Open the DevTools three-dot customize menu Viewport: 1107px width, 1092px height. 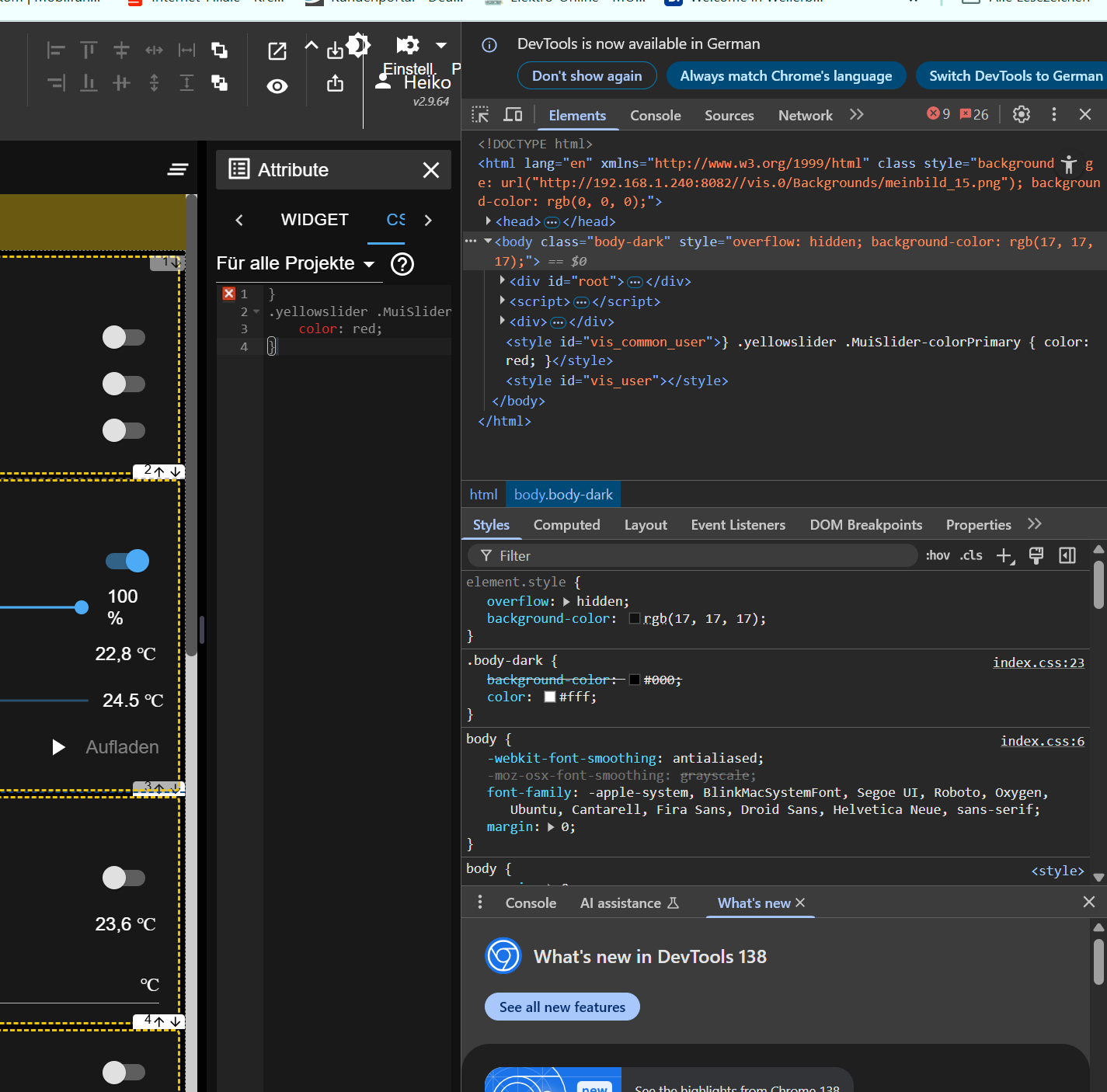(1054, 114)
